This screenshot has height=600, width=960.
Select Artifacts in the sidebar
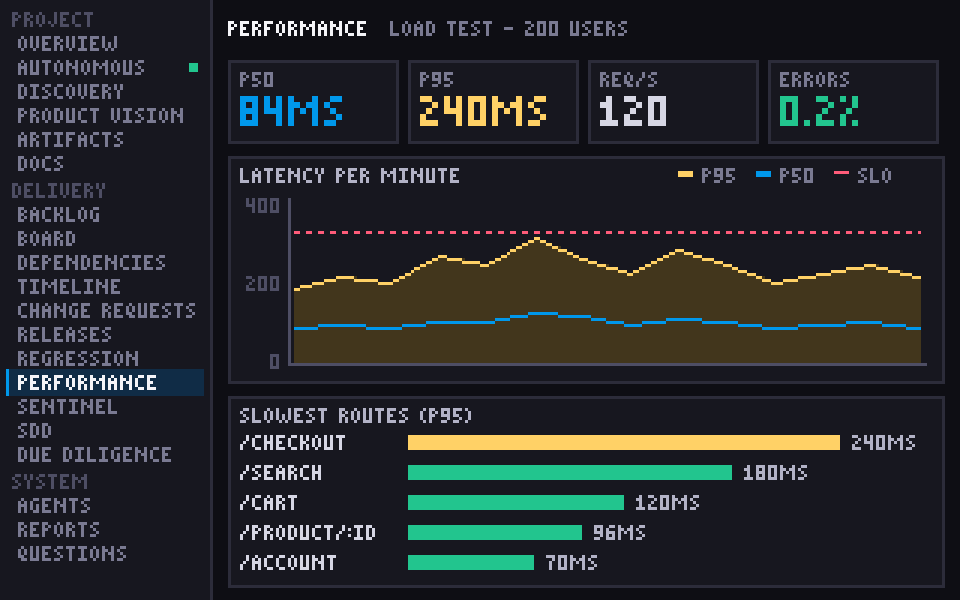click(70, 140)
